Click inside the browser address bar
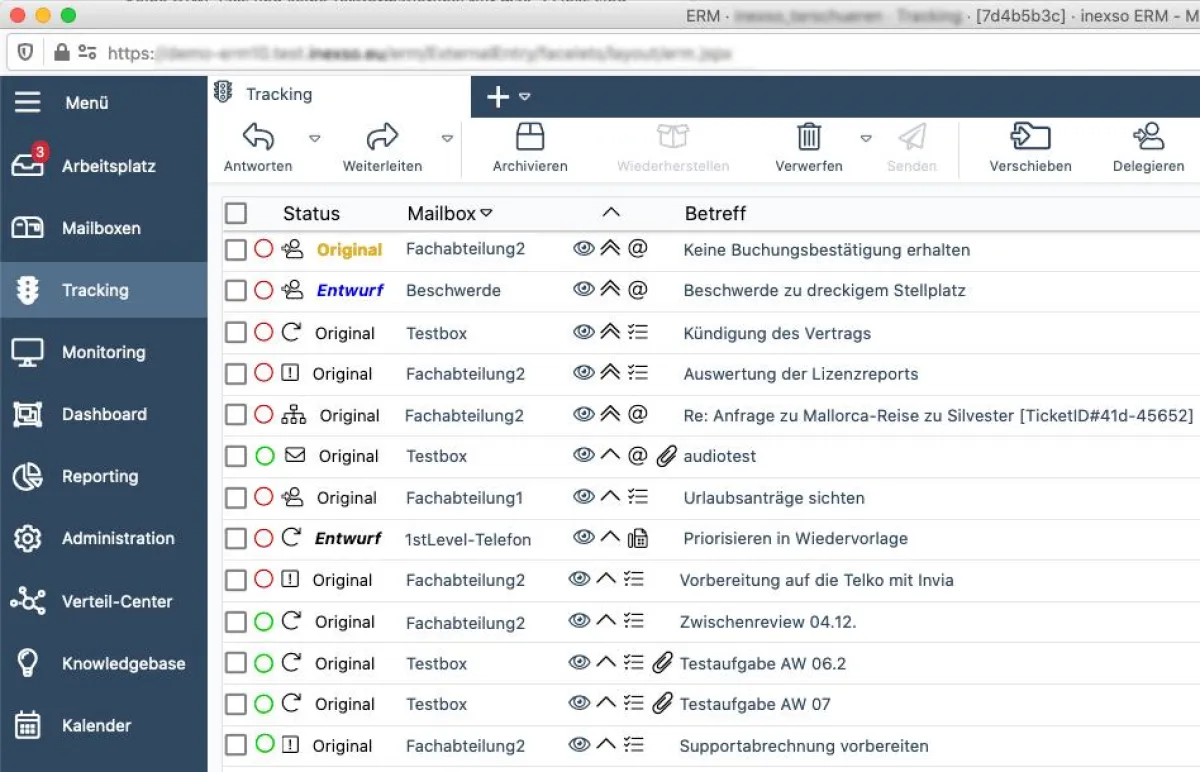 400,54
